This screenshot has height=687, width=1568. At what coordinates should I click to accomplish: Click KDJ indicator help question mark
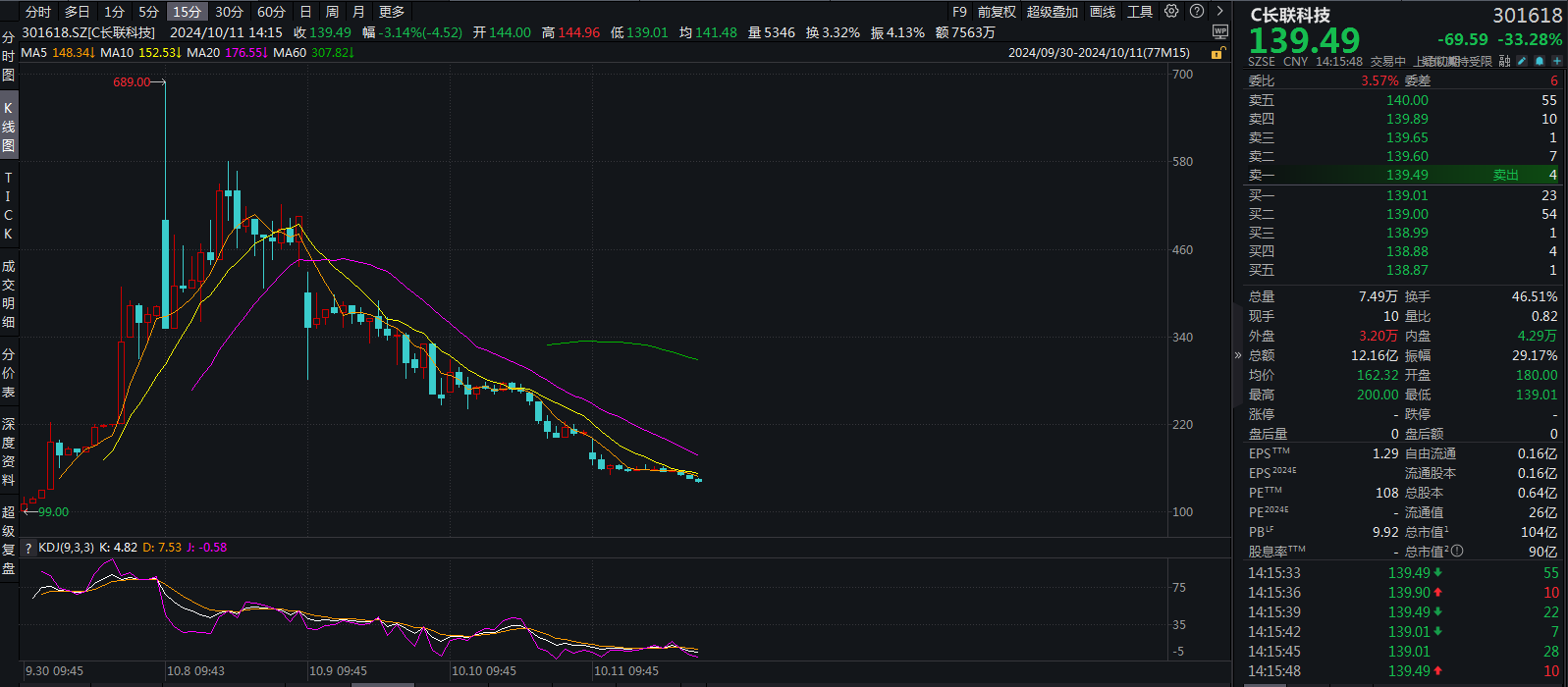click(x=28, y=548)
